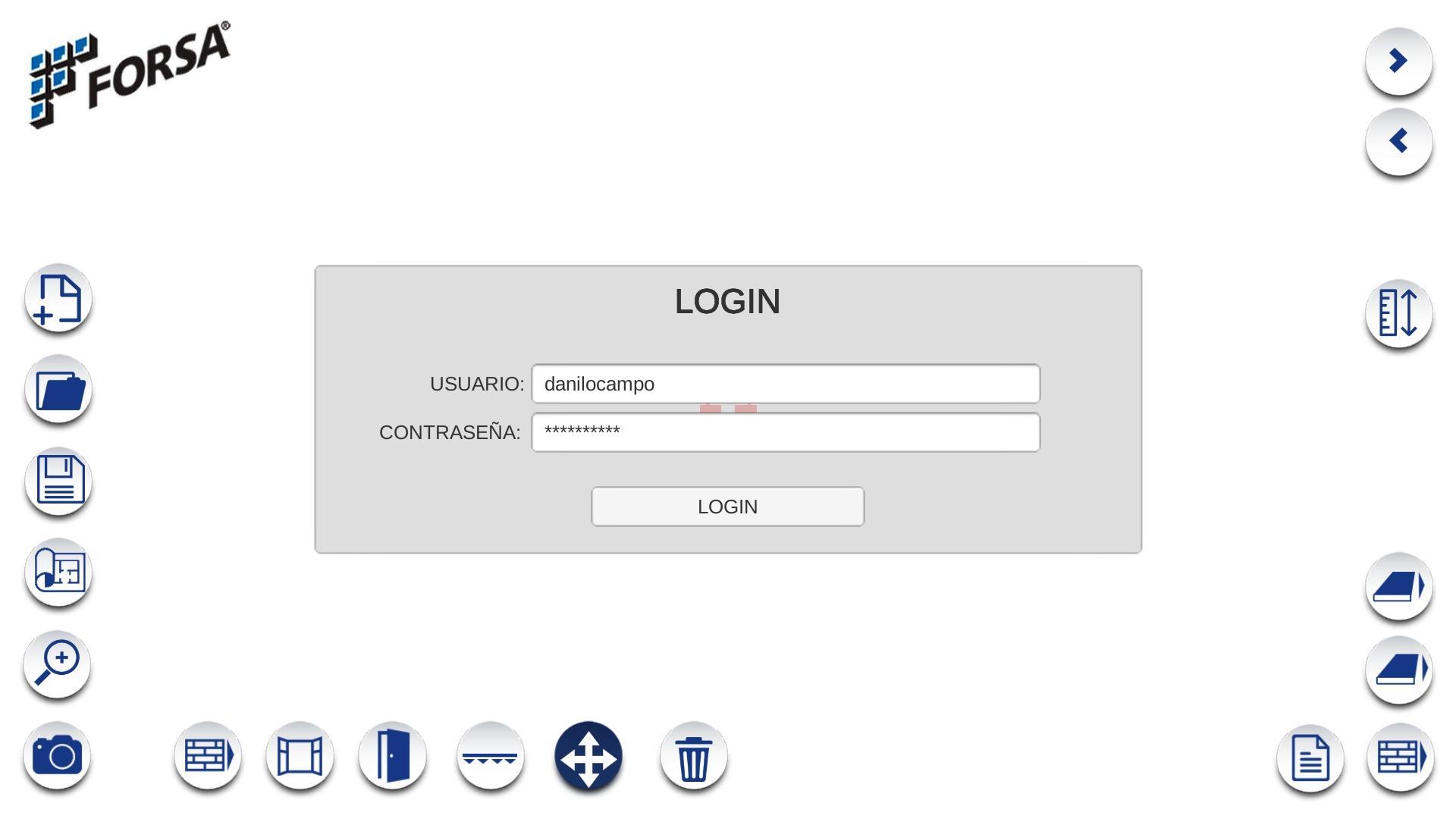Click the camera snapshot icon
This screenshot has width=1456, height=819.
coord(57,755)
